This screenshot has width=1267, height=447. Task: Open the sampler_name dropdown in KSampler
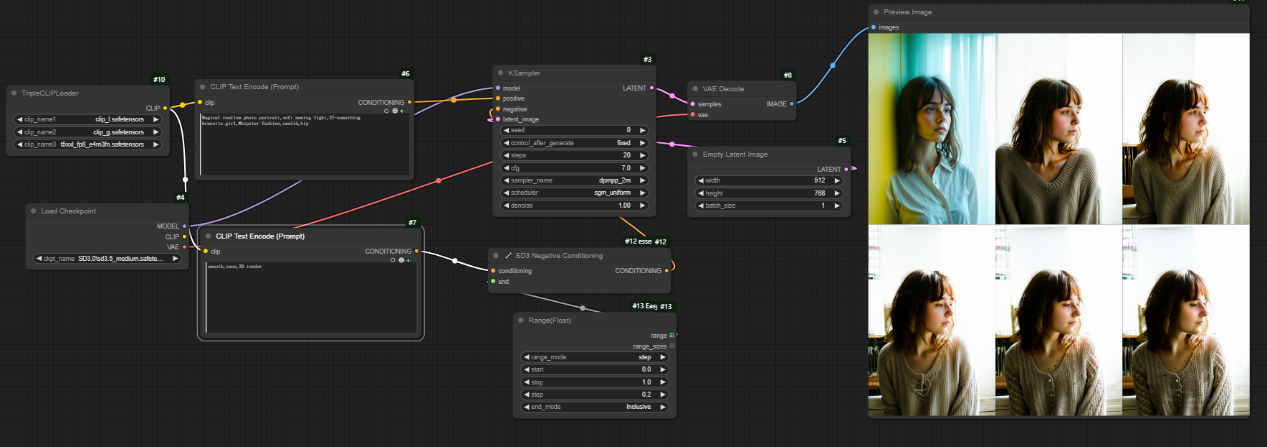tap(572, 180)
